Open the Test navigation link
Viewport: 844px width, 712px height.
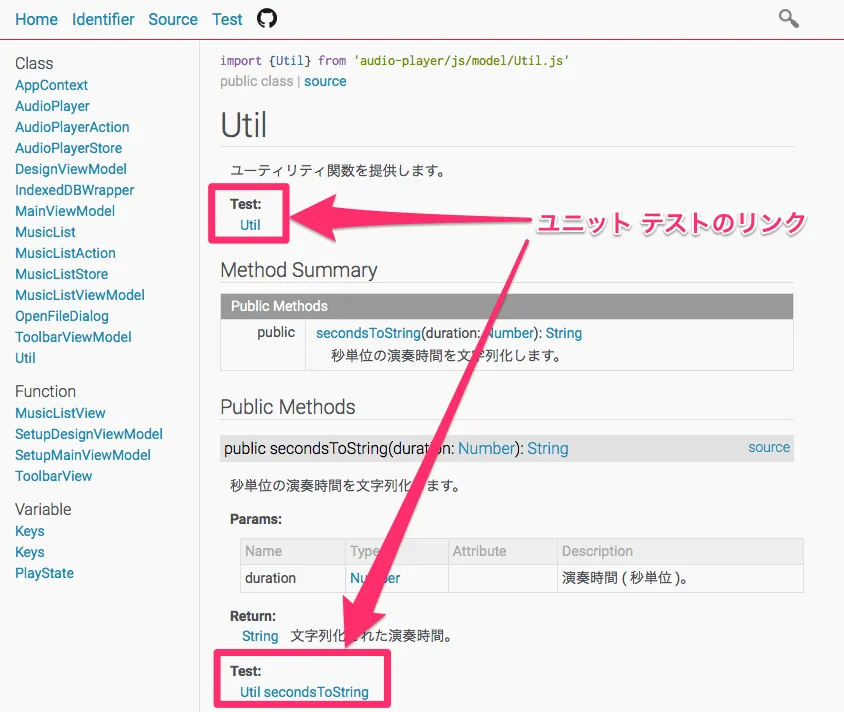click(x=227, y=19)
